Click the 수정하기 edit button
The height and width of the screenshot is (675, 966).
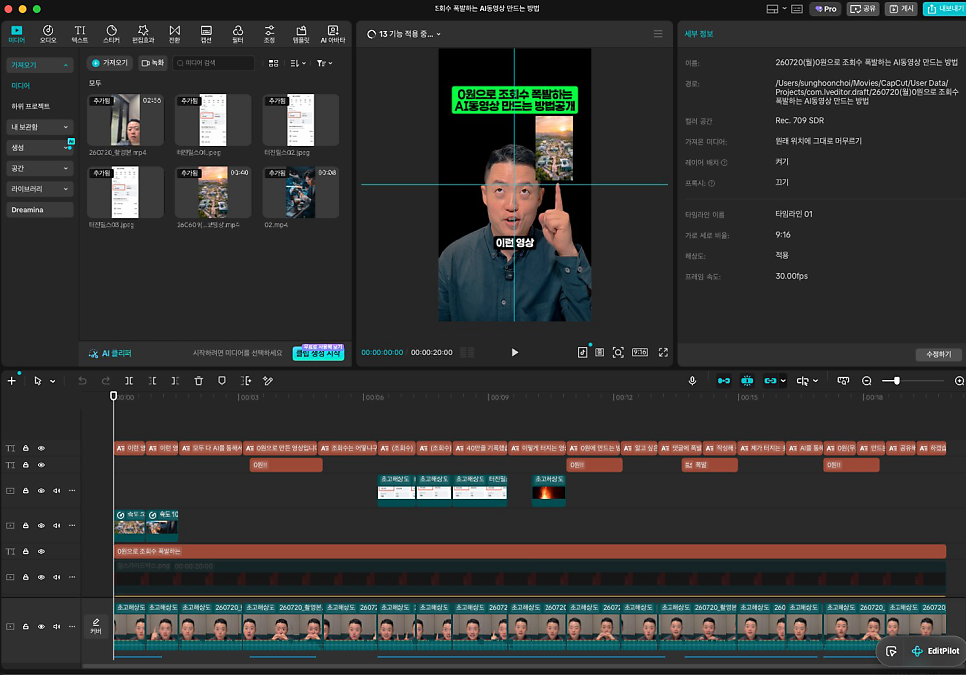[938, 354]
